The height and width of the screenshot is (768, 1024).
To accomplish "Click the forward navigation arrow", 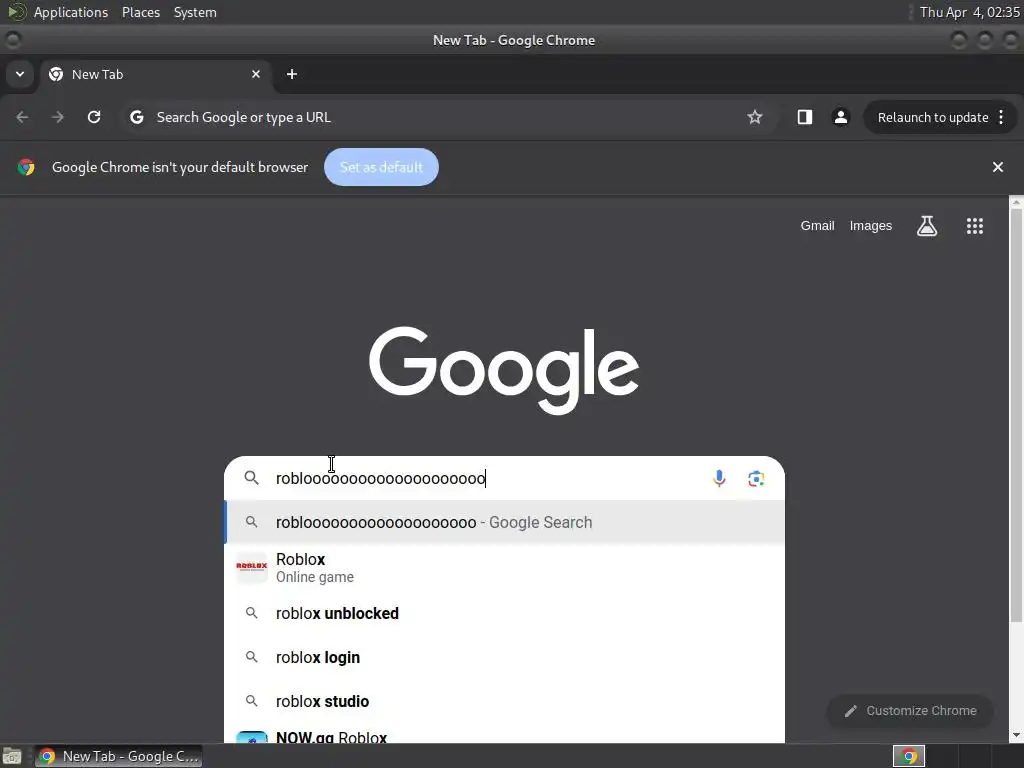I will coord(58,117).
